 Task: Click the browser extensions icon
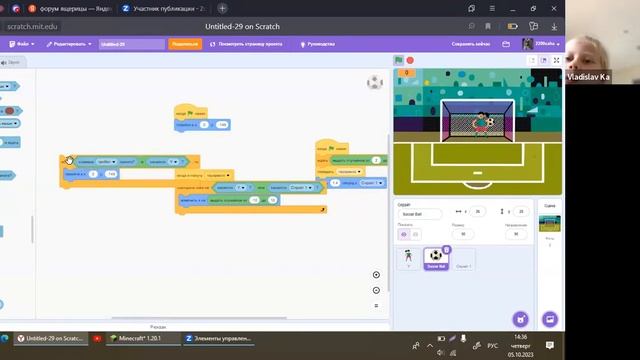pos(533,27)
